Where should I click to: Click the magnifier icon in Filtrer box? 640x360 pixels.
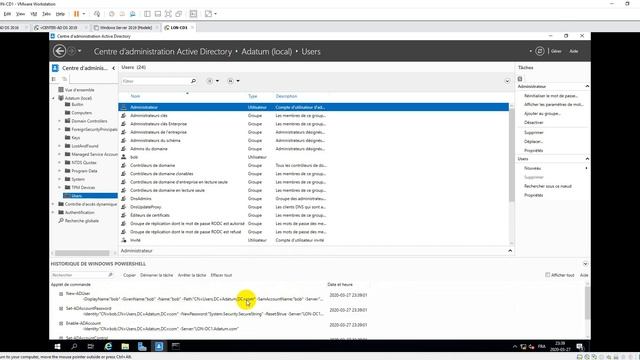[x=193, y=81]
